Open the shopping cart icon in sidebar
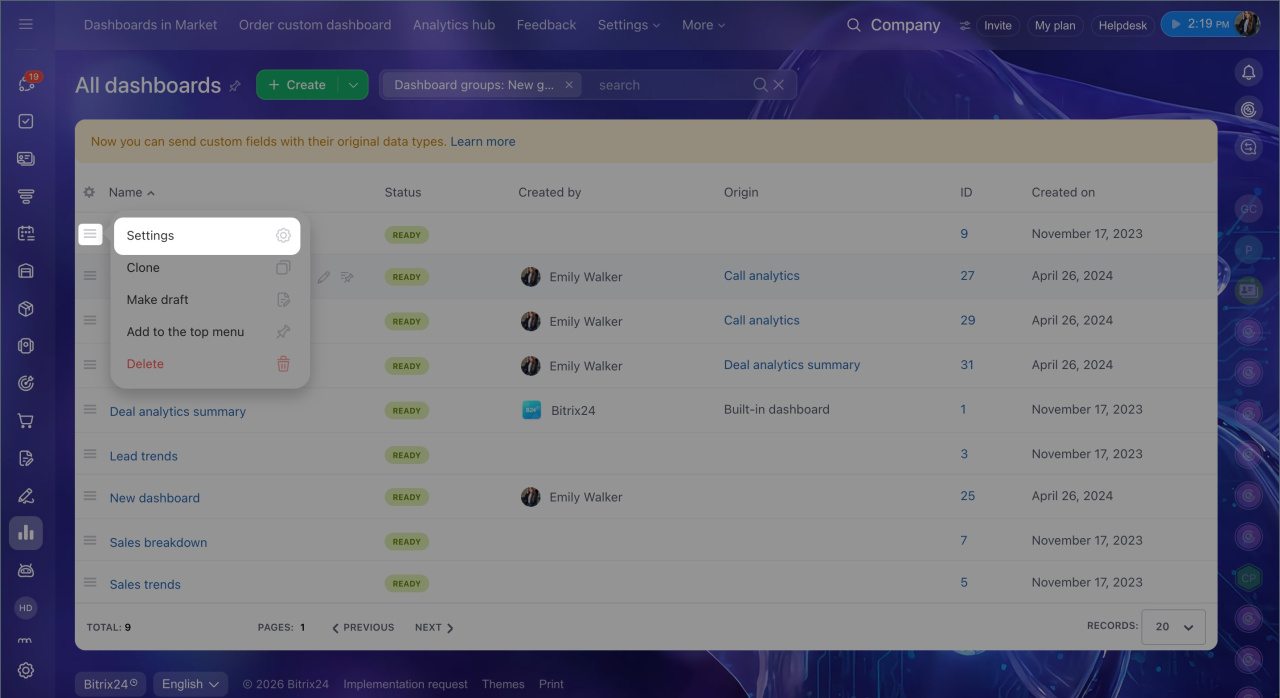The image size is (1280, 698). point(26,421)
